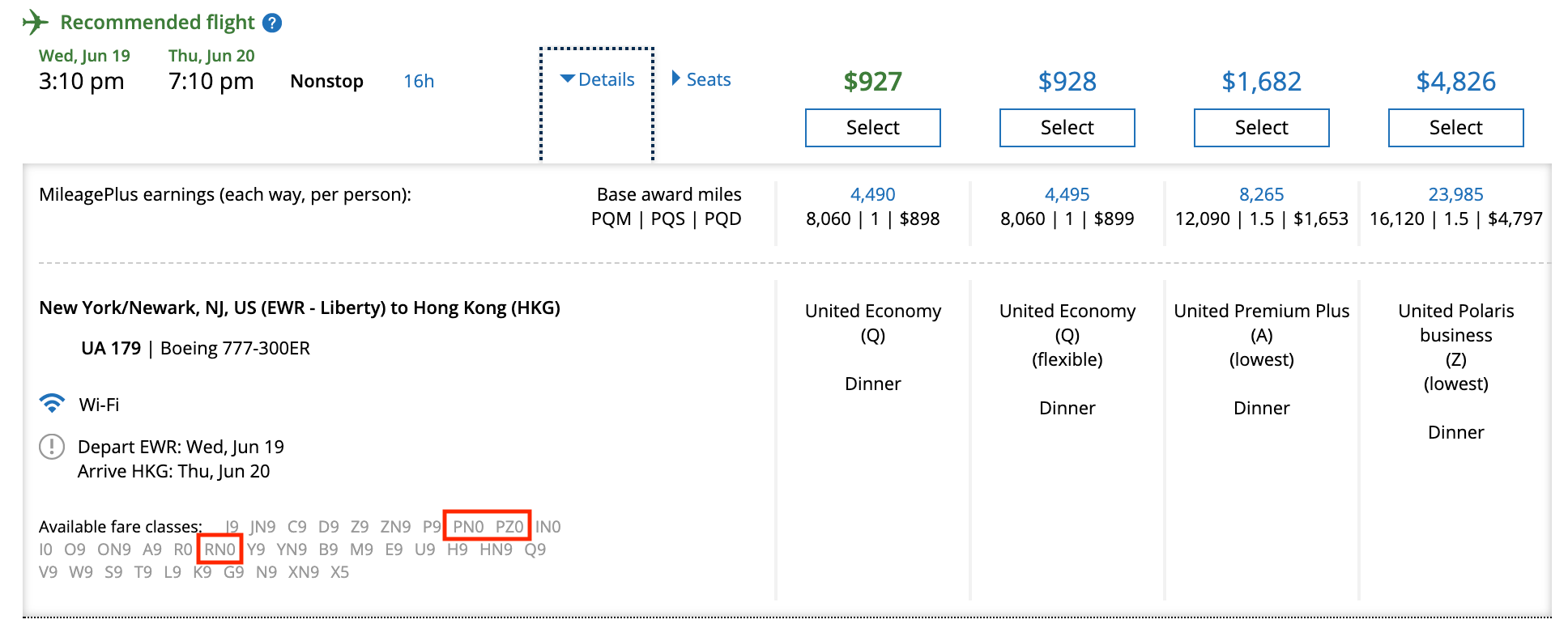Screen dimensions: 1568x628
Task: Click the 4,490 base award miles
Action: pos(872,194)
